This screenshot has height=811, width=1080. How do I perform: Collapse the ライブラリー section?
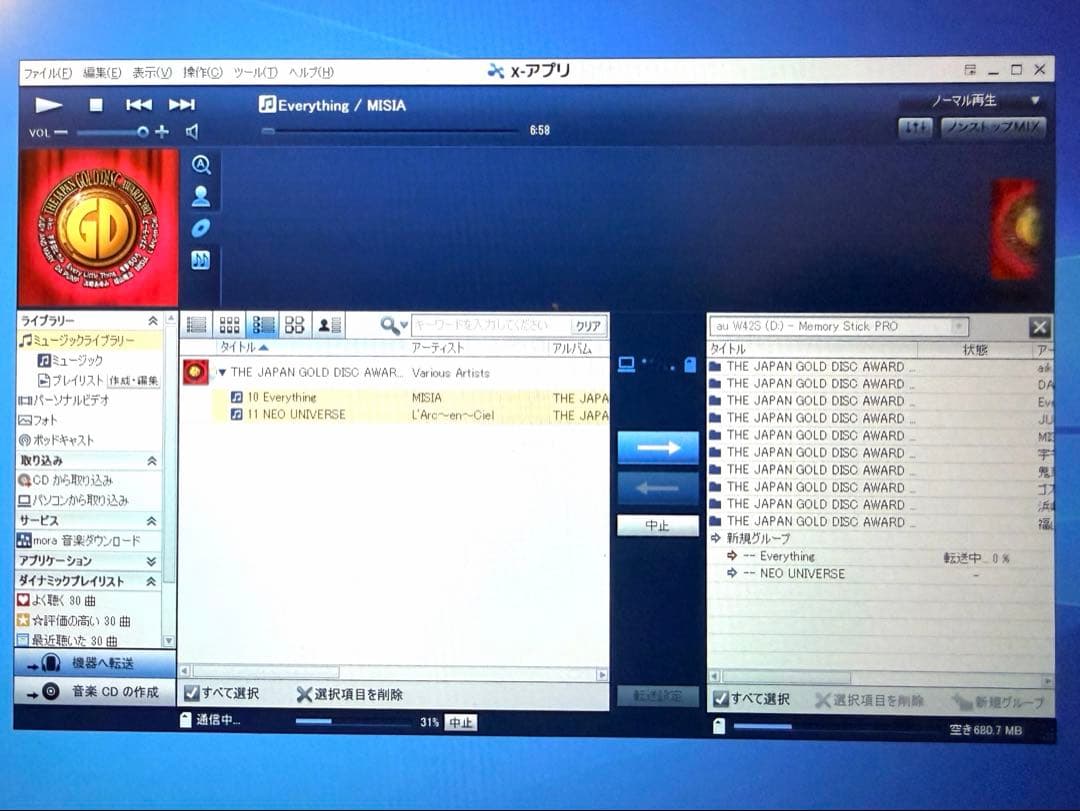[x=153, y=320]
